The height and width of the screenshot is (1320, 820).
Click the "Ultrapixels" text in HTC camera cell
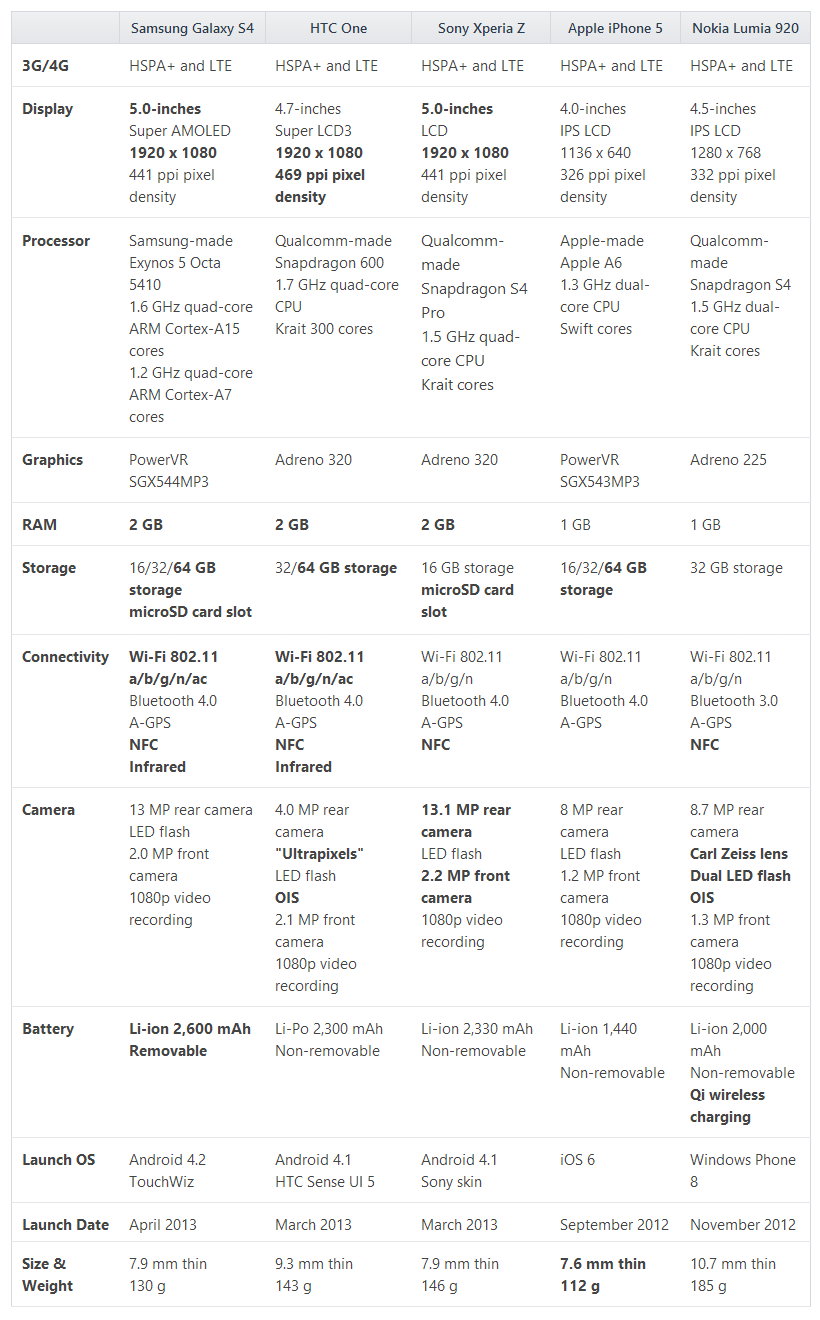(x=319, y=854)
